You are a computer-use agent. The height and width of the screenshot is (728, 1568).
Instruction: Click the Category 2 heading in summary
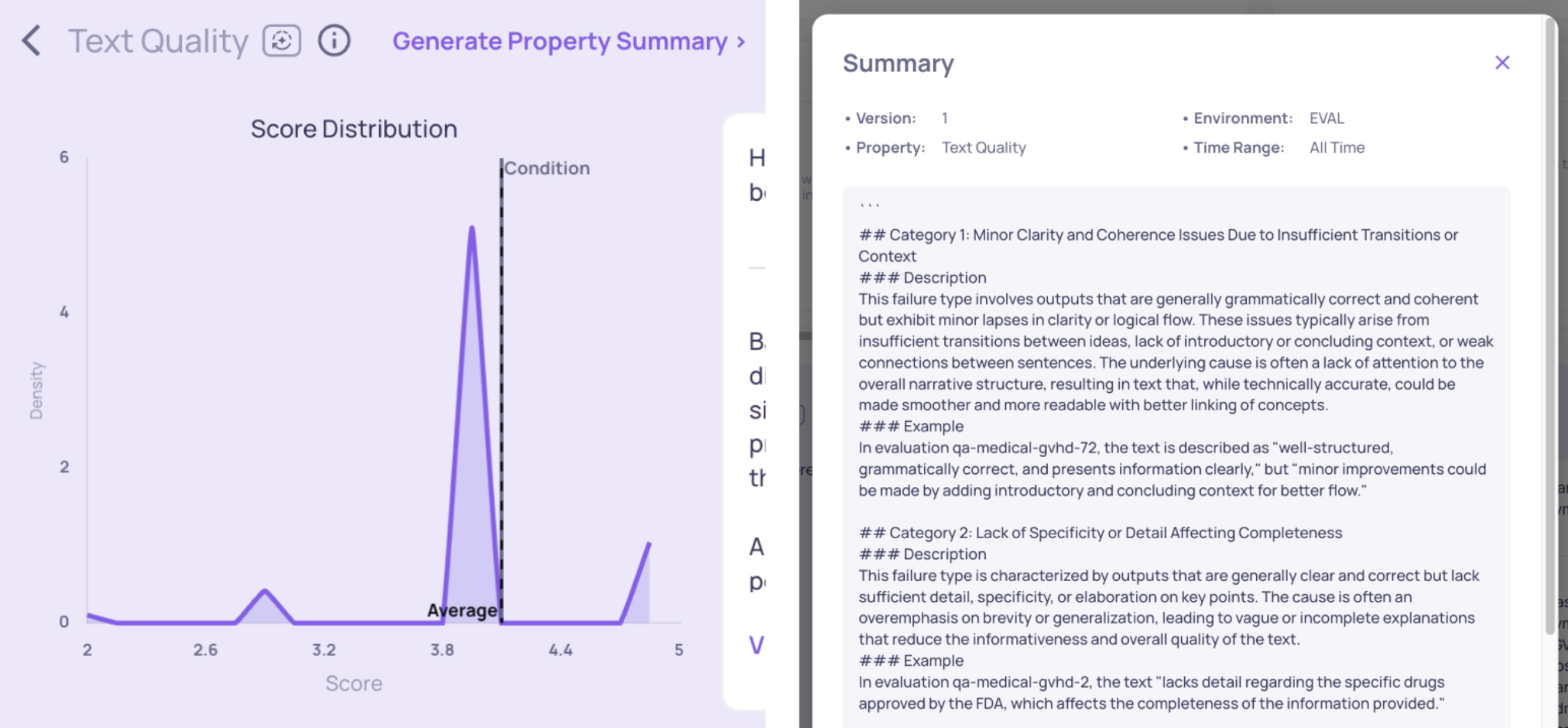click(1101, 533)
